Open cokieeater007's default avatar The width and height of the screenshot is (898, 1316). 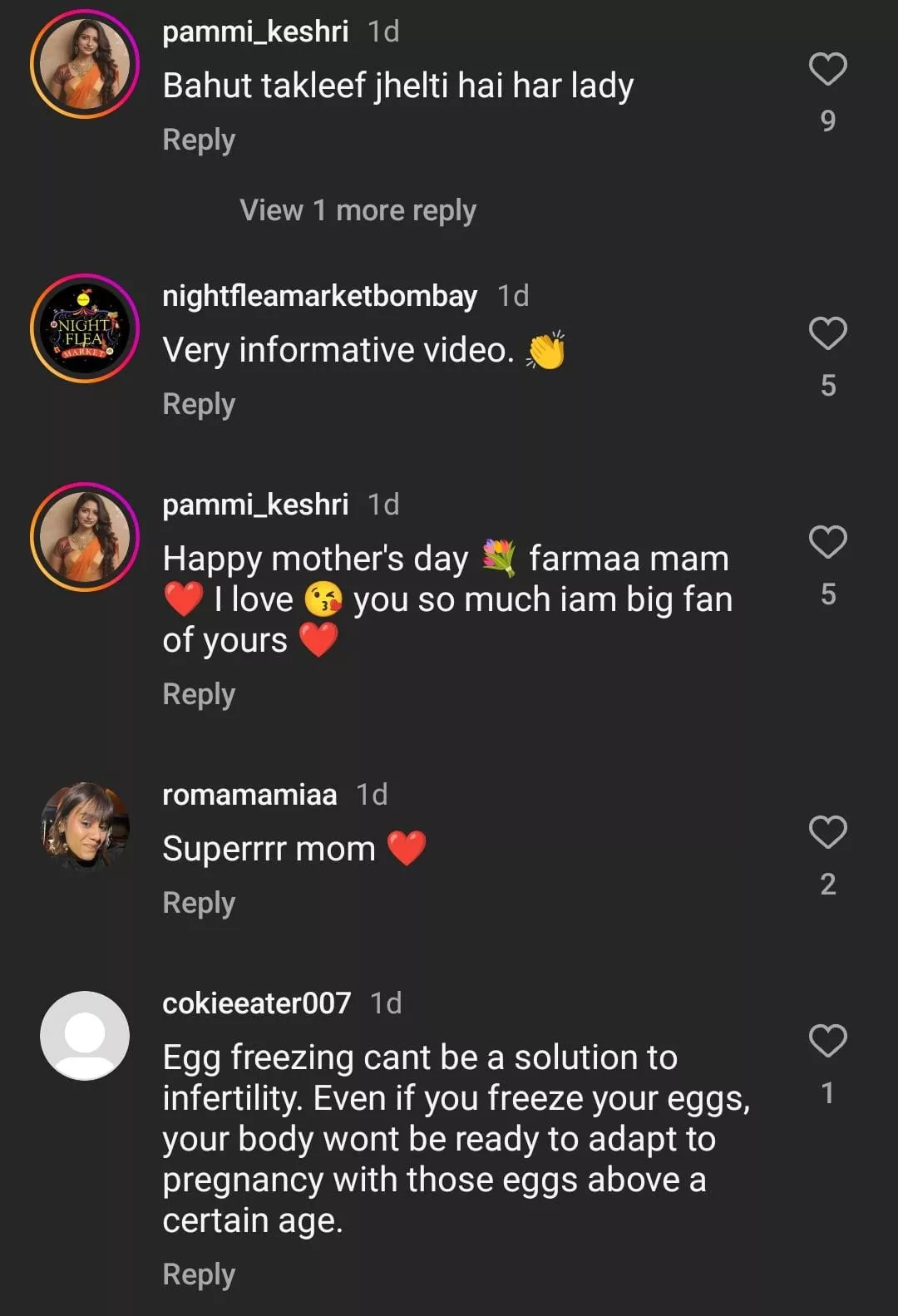(85, 1036)
